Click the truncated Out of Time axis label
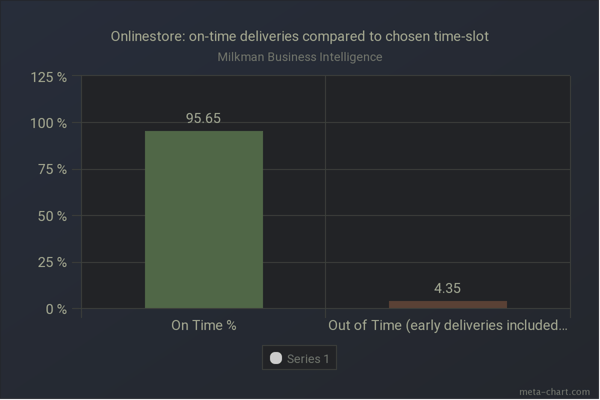Screen dimensions: 600x400 tap(448, 325)
